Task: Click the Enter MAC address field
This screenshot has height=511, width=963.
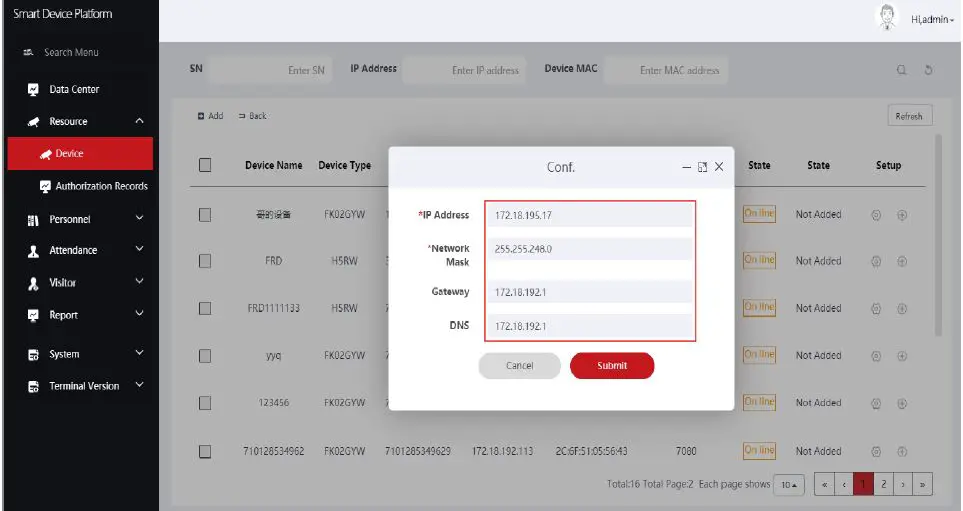Action: pos(666,70)
